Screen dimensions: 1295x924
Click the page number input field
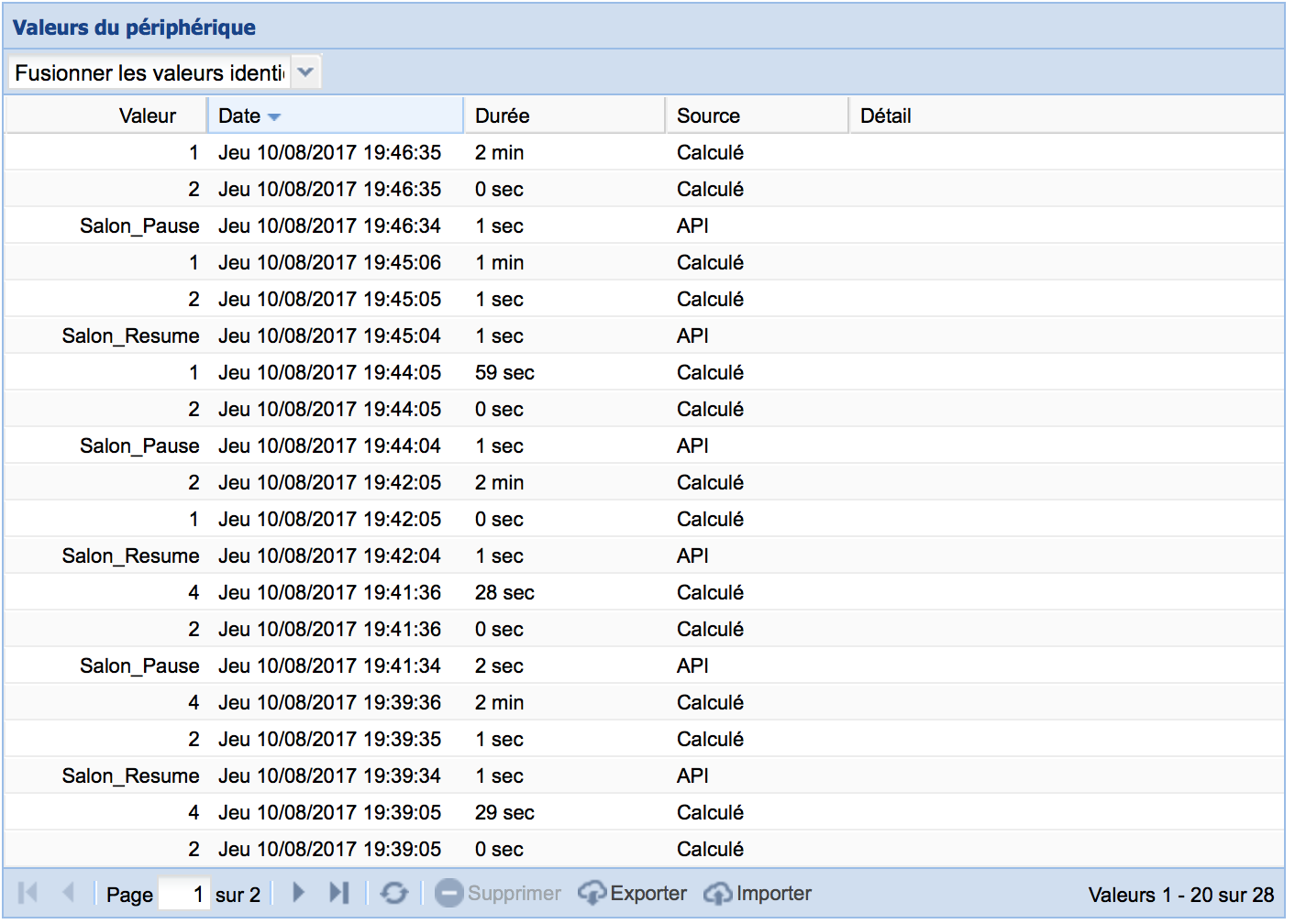tap(184, 894)
